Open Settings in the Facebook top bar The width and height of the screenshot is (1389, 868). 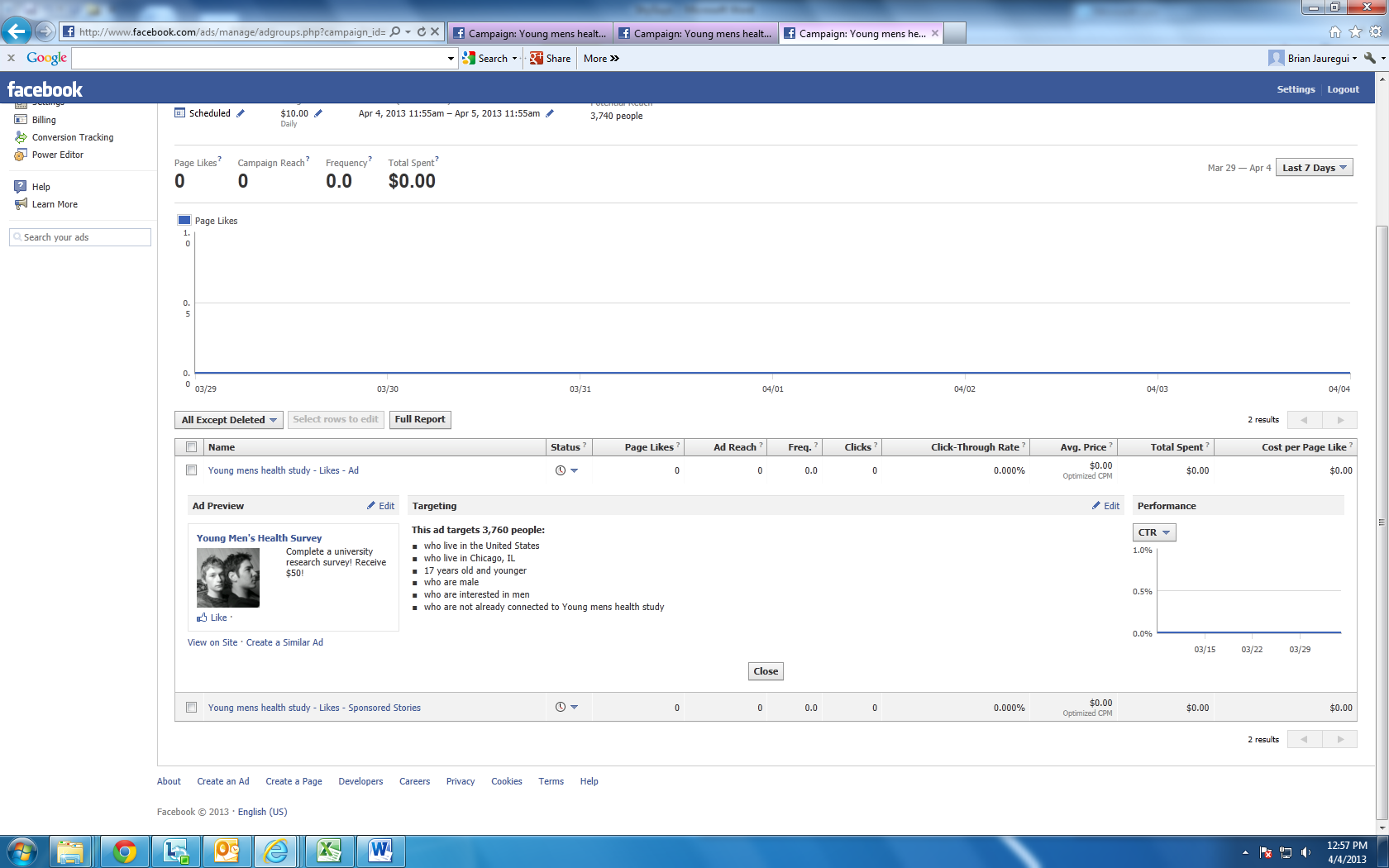click(1296, 89)
